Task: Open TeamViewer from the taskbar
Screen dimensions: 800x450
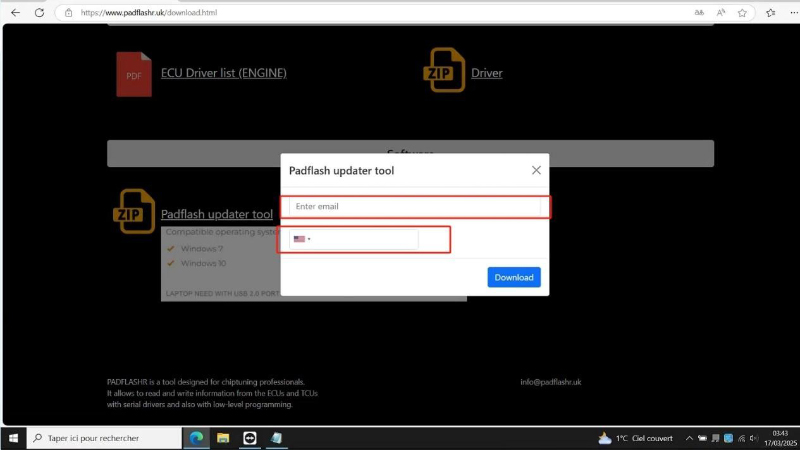Action: tap(249, 438)
